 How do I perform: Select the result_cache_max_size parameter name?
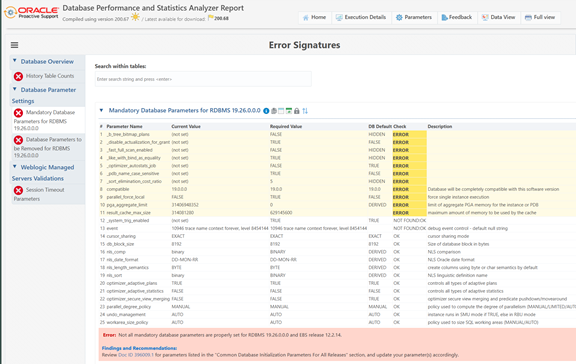pyautogui.click(x=129, y=213)
